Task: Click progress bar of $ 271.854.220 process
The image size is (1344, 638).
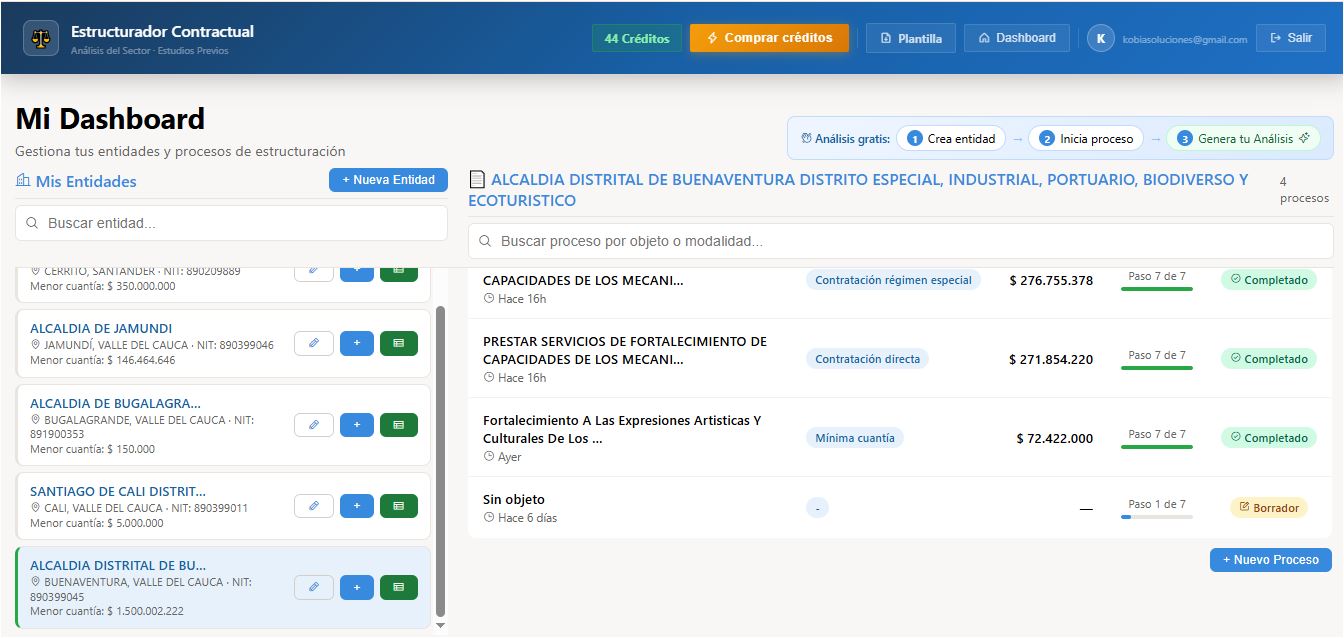Action: coord(1157,368)
